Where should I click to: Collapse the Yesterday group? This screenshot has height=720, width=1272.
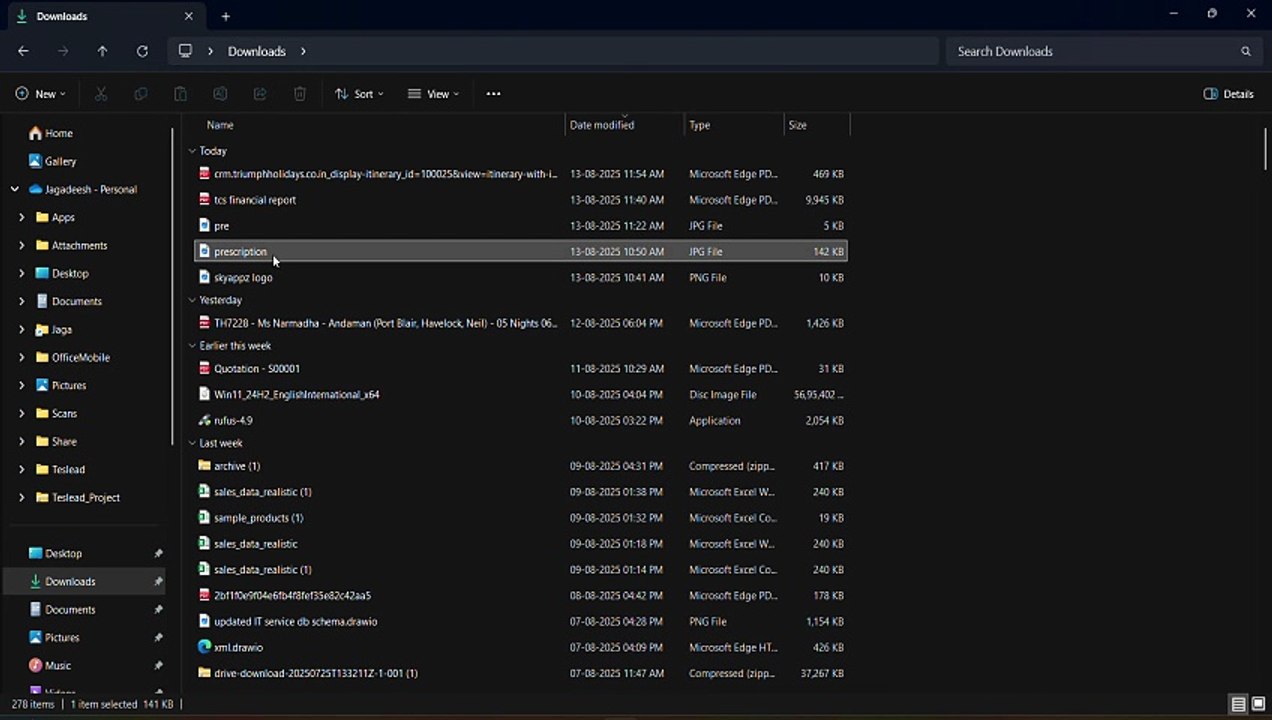[x=192, y=300]
